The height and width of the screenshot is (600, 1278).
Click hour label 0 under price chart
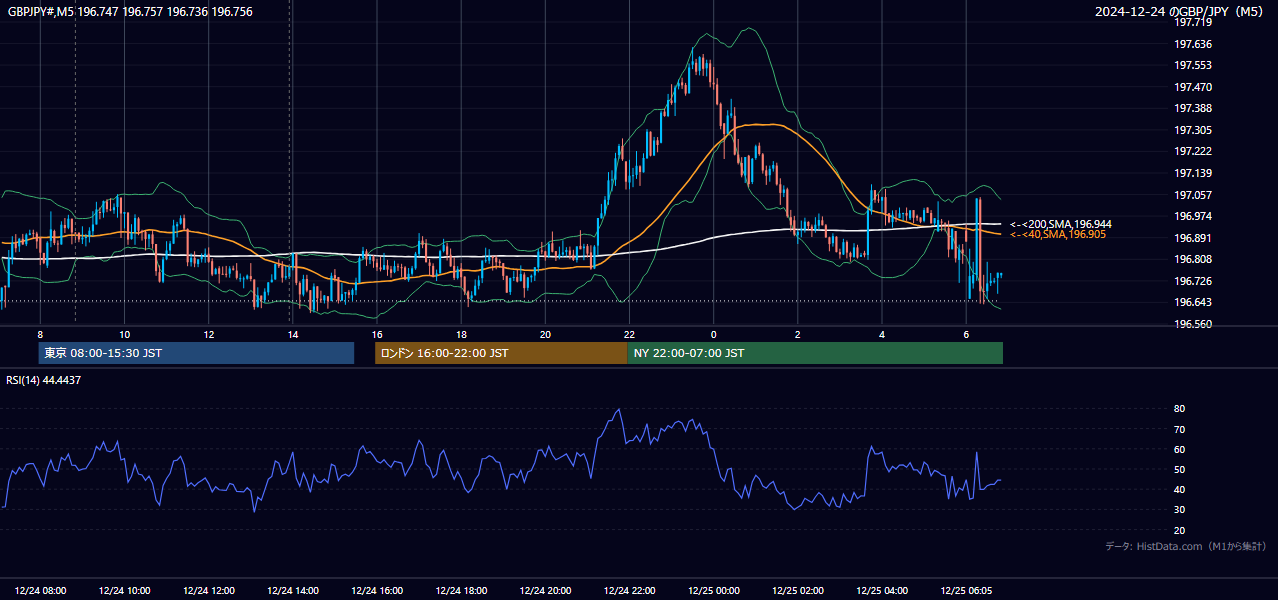pyautogui.click(x=713, y=334)
